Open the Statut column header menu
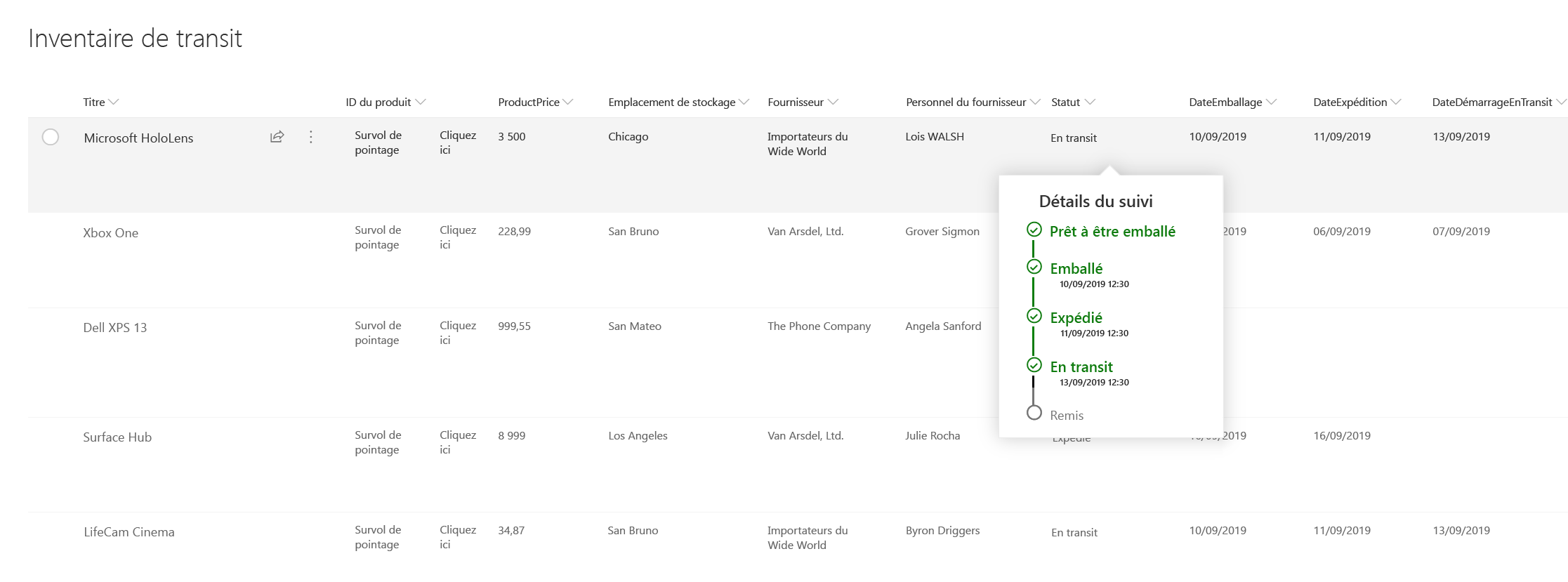Image resolution: width=1568 pixels, height=582 pixels. click(1072, 102)
